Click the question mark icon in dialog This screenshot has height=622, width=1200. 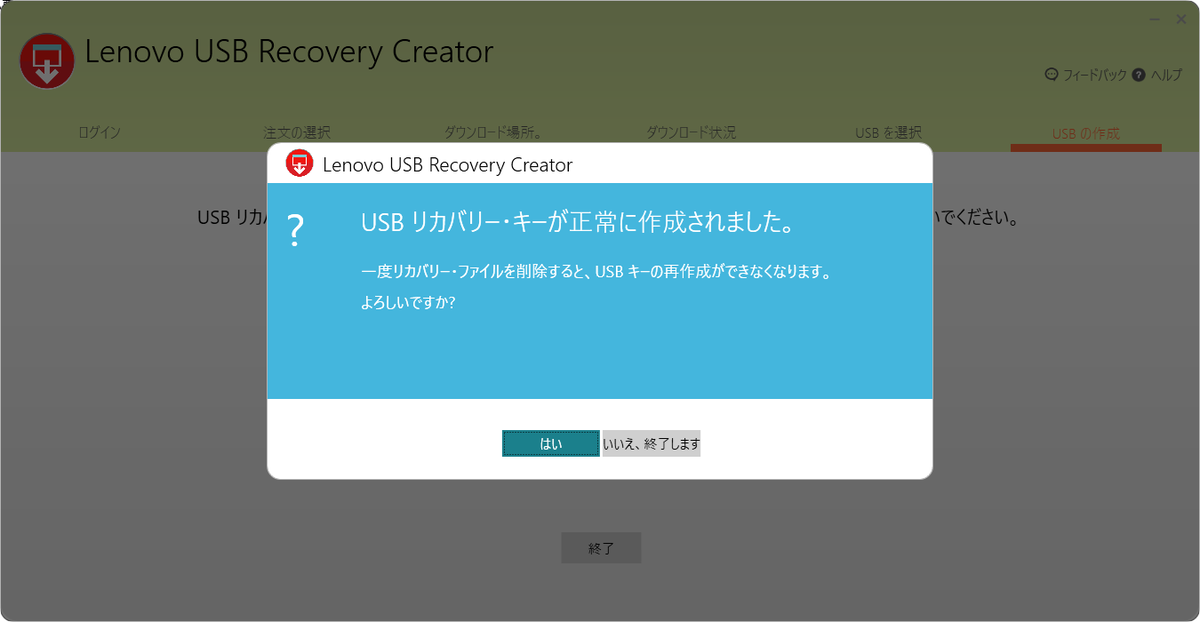click(295, 231)
